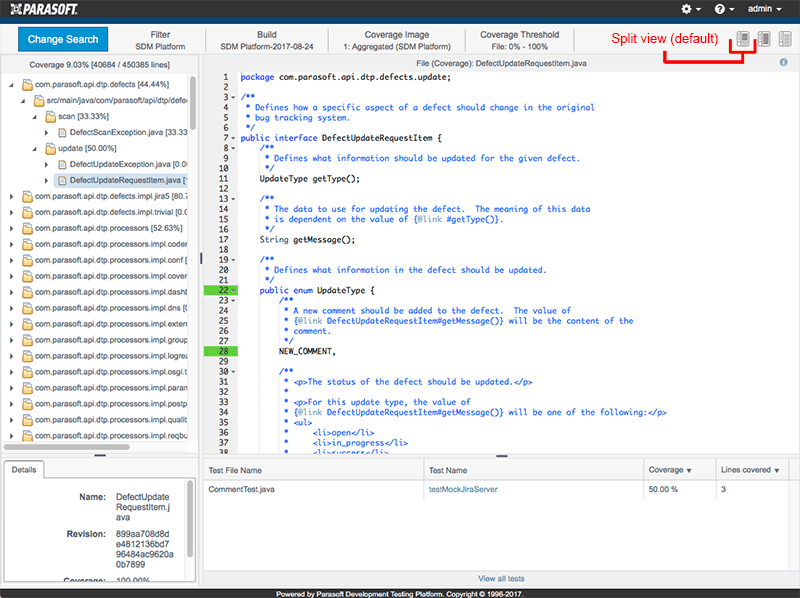The width and height of the screenshot is (800, 598).
Task: Fold the UpdateType enum at line 22
Action: [x=234, y=290]
